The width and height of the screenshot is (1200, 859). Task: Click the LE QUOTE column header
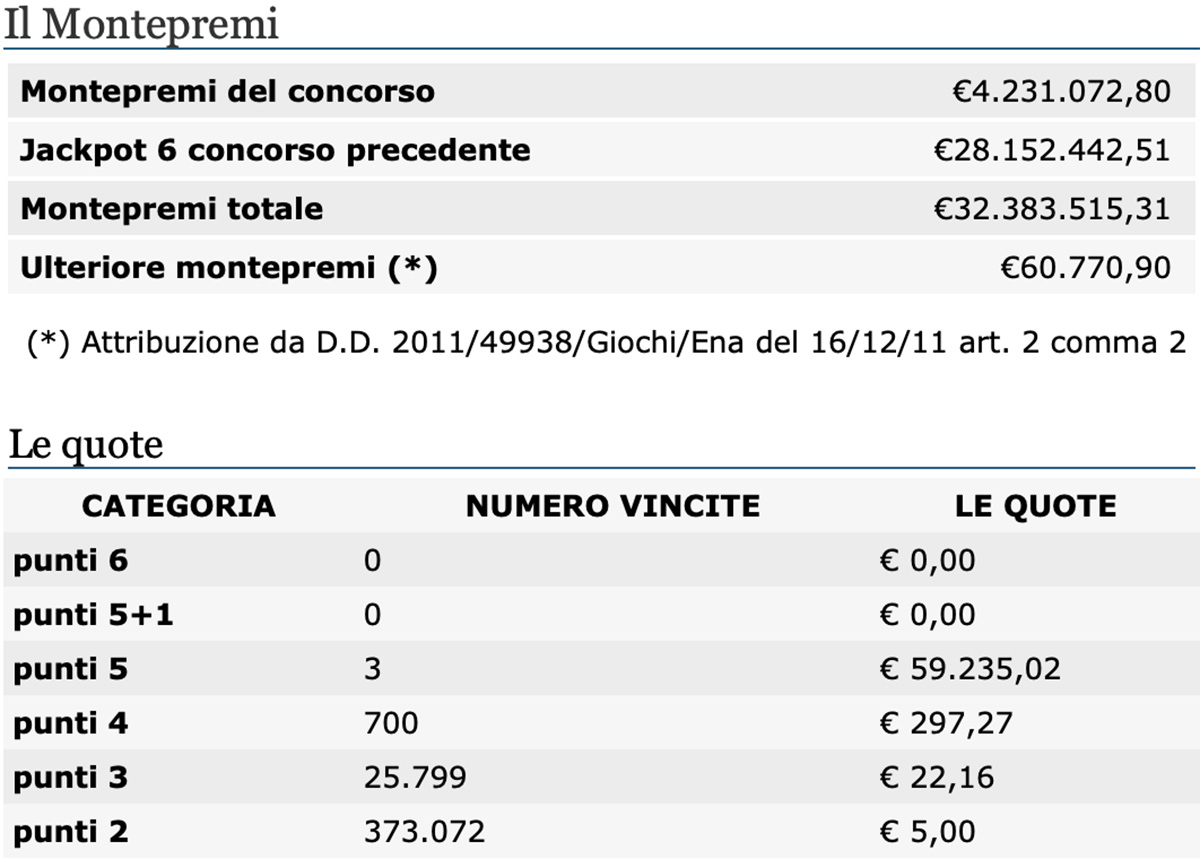point(1036,505)
